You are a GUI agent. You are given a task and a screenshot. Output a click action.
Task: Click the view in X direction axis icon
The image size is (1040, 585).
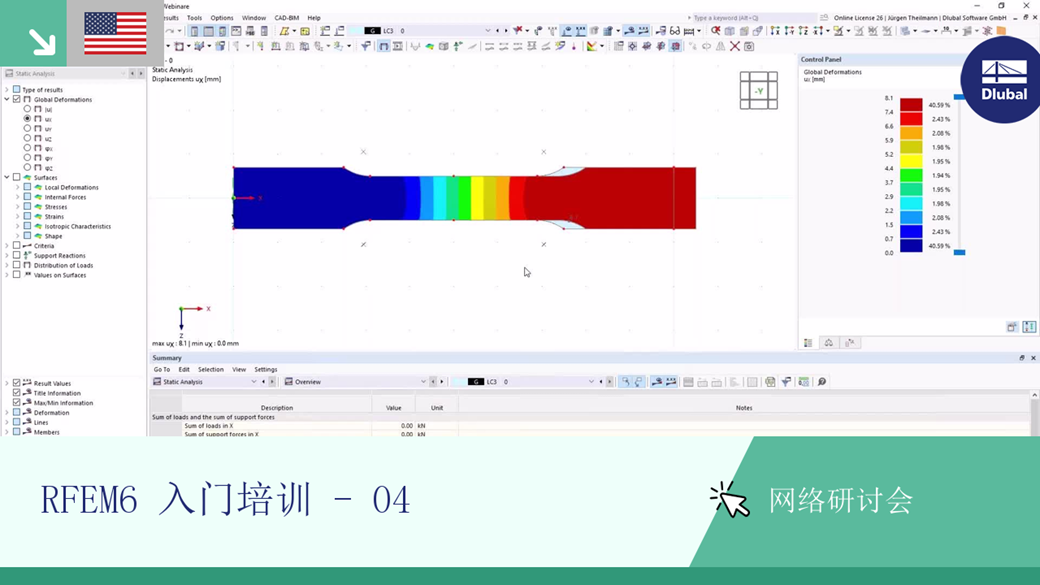[775, 31]
